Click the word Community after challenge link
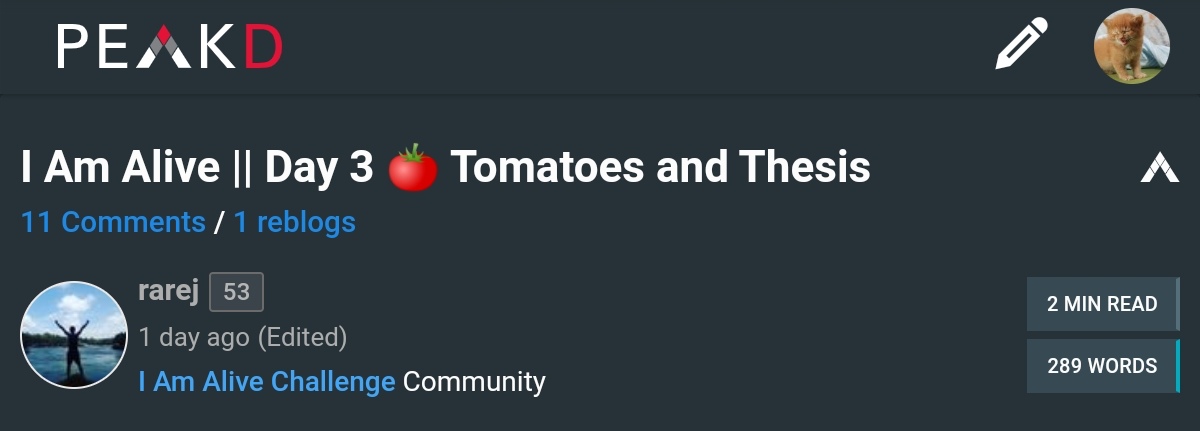The width and height of the screenshot is (1200, 431). tap(474, 381)
